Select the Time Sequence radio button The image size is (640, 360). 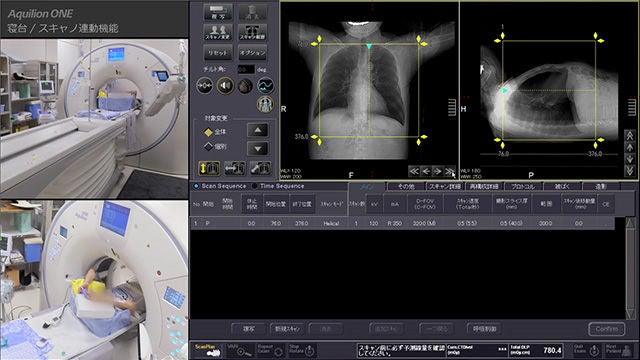(x=255, y=186)
